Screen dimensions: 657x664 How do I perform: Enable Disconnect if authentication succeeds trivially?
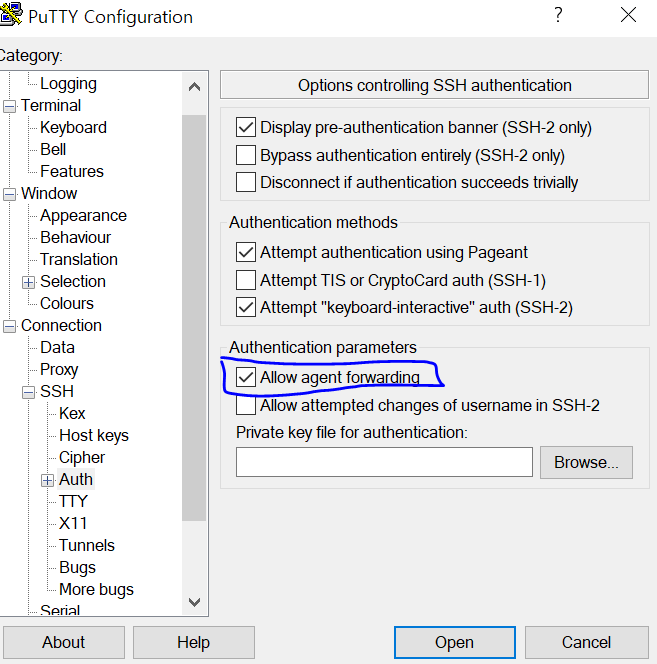point(246,182)
